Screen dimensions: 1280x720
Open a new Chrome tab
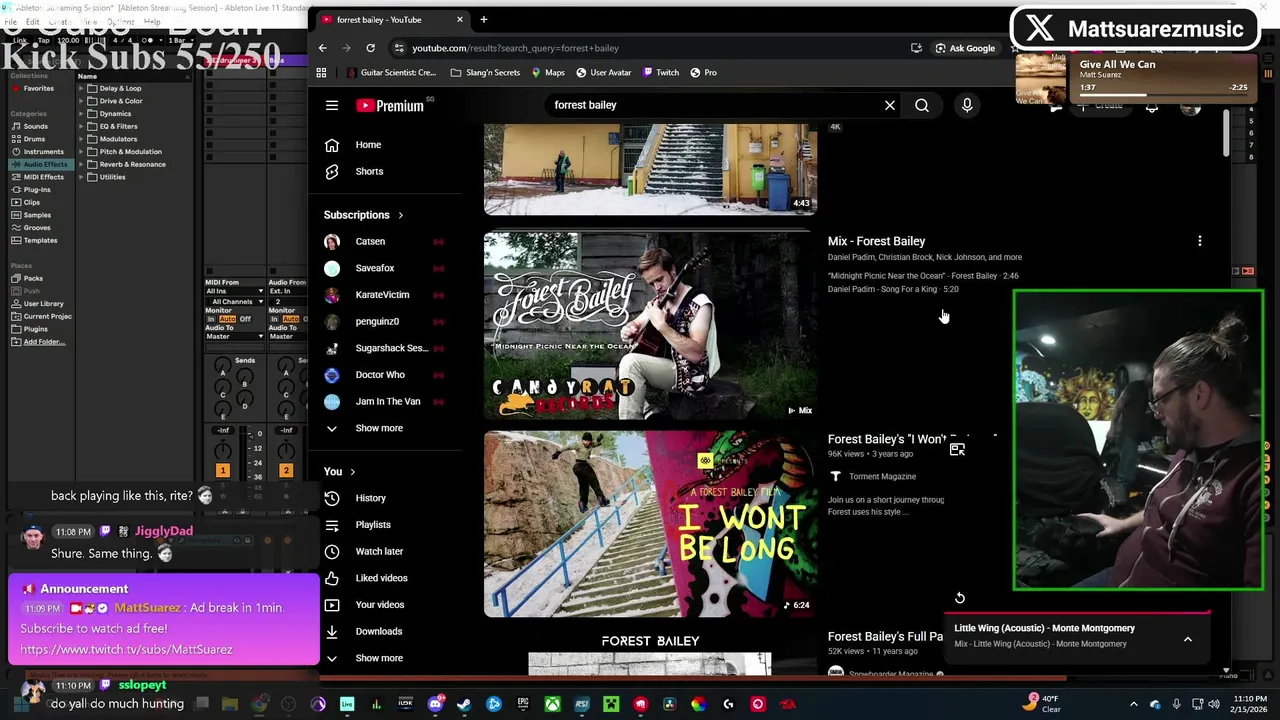click(x=484, y=20)
